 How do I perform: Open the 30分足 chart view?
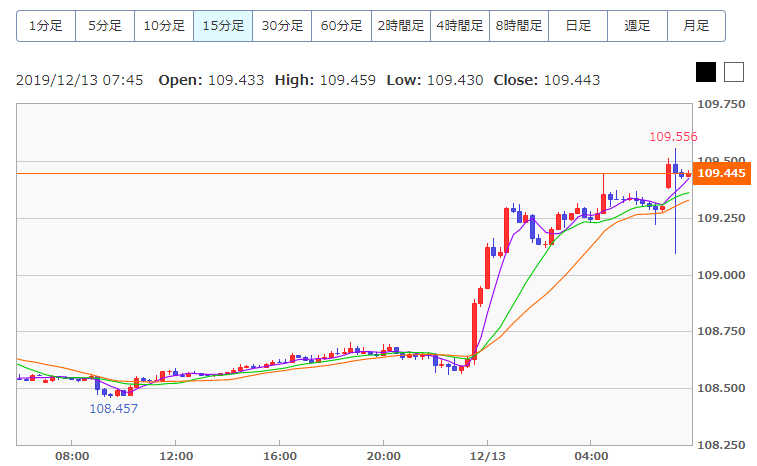point(282,26)
